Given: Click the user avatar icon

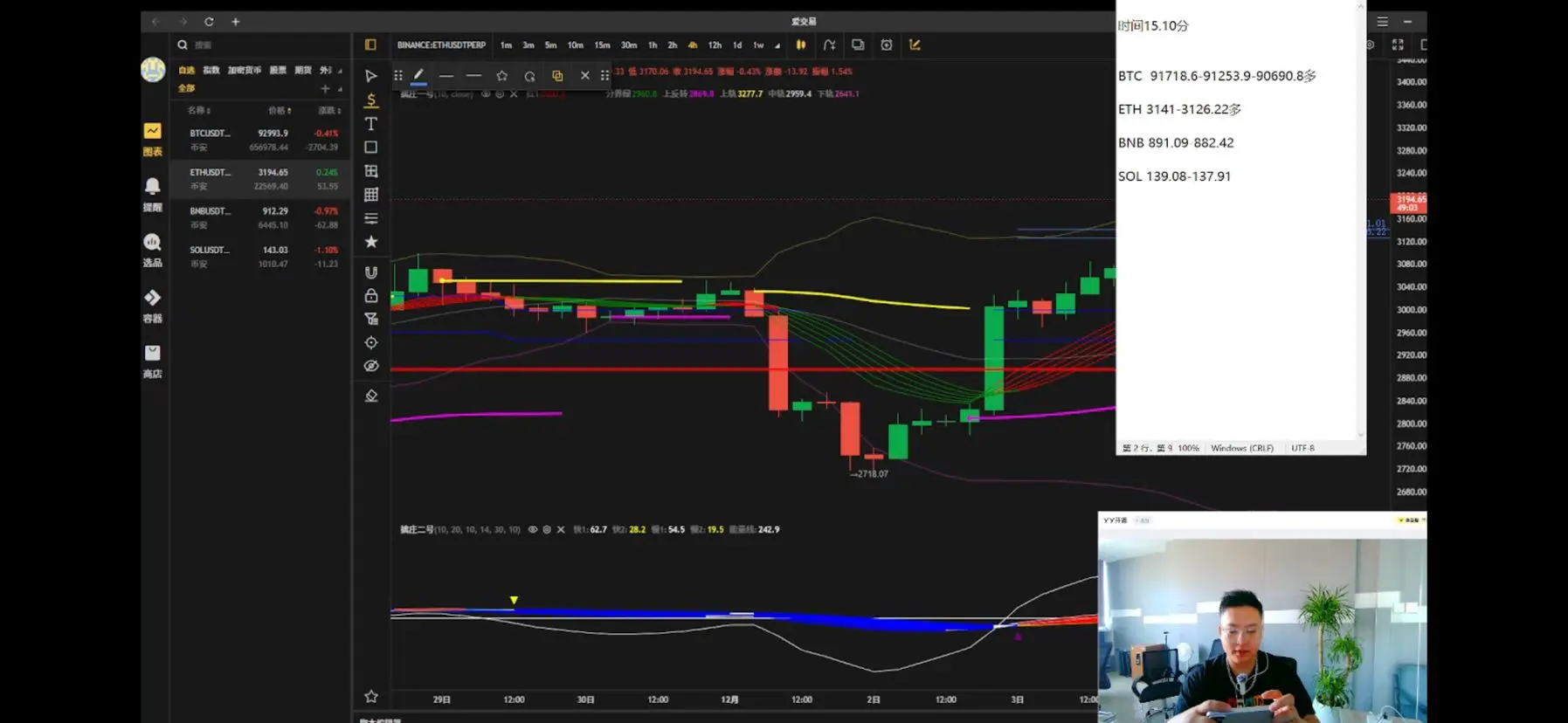Looking at the screenshot, I should 153,69.
